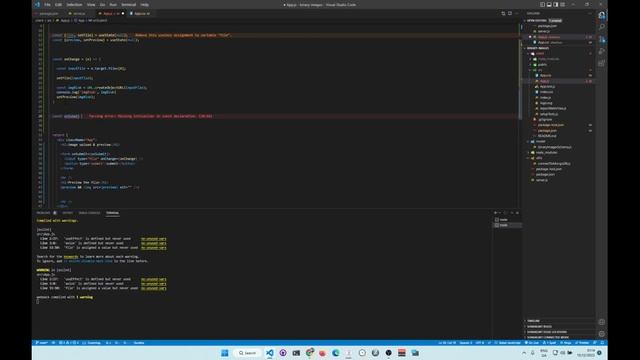This screenshot has width=640, height=360.
Task: Open the Windows Start menu
Action: coord(224,353)
